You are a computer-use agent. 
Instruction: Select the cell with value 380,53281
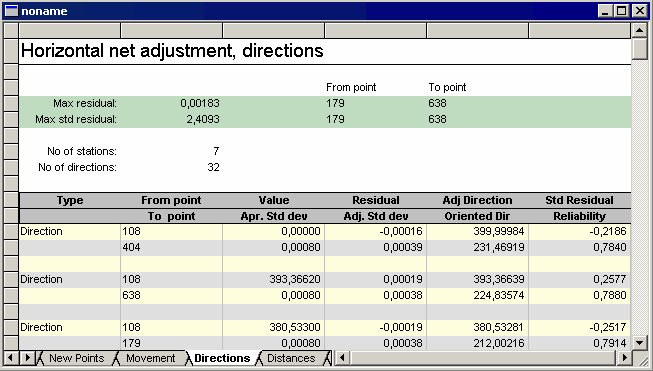[x=477, y=327]
